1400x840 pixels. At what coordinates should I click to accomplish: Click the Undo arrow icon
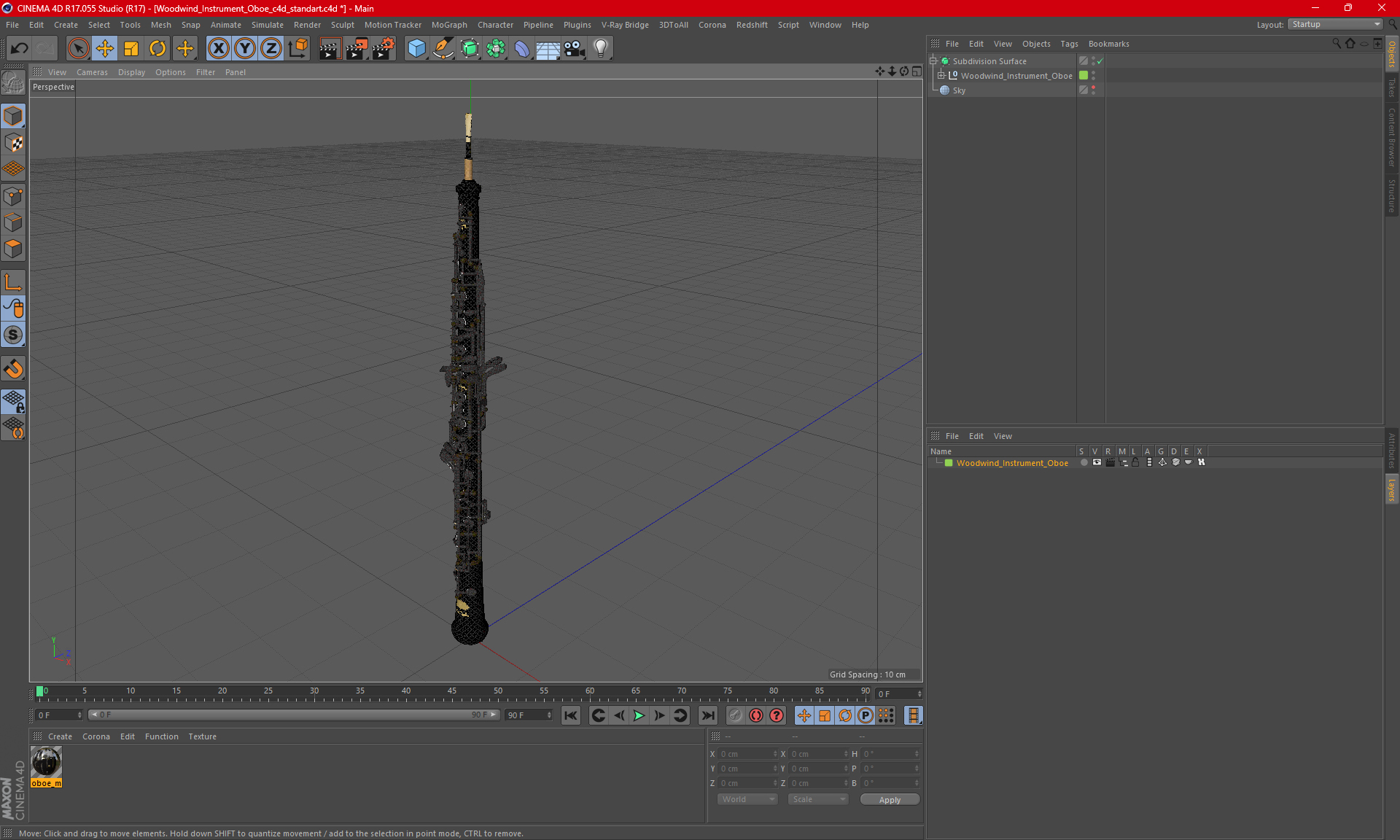click(x=19, y=48)
